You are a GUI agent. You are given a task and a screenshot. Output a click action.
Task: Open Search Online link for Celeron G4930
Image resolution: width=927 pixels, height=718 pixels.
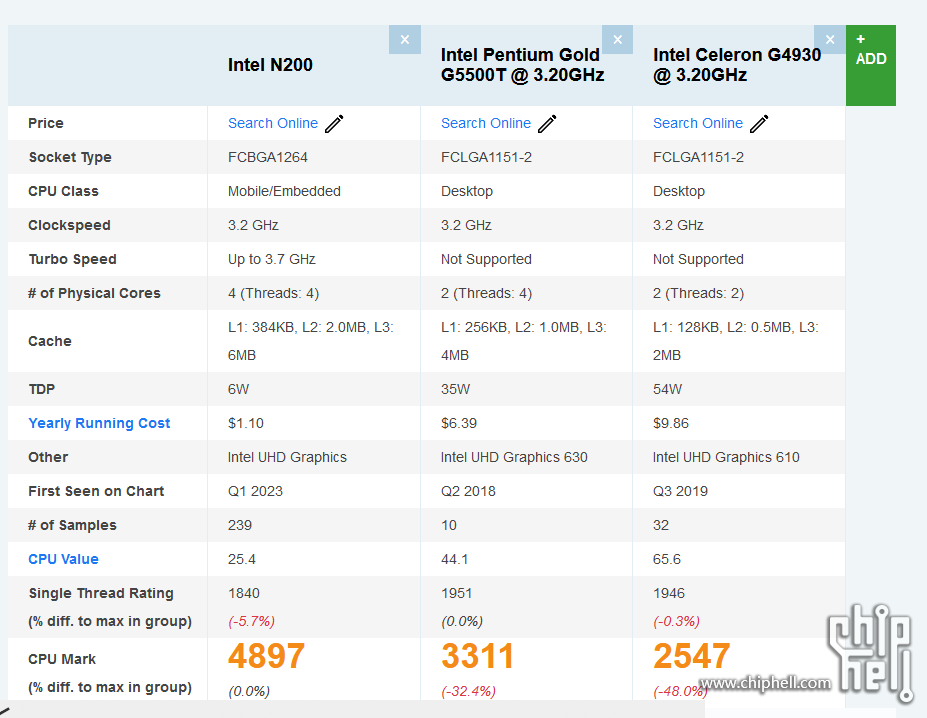click(698, 123)
